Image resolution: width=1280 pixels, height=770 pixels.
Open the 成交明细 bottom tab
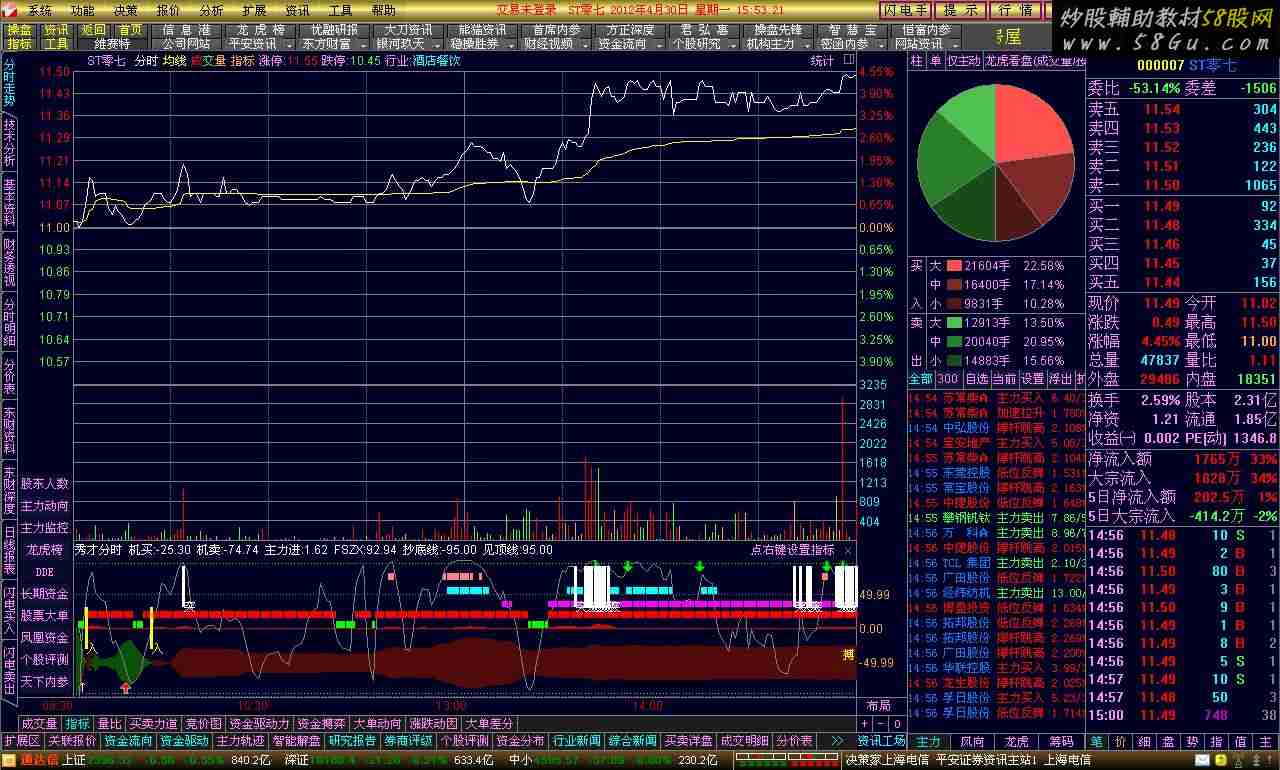(744, 741)
